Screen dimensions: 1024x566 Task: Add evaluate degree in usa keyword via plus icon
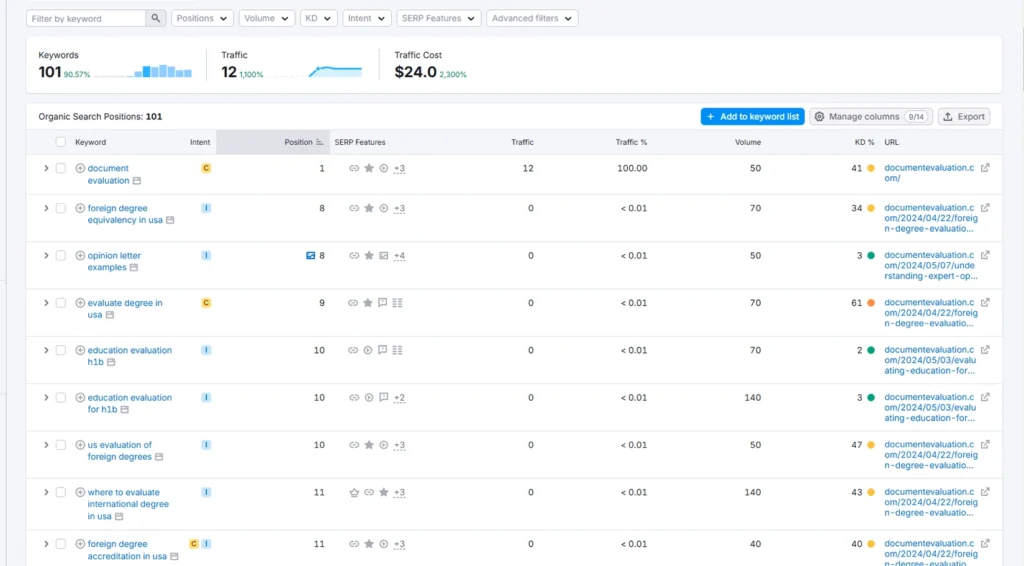click(80, 303)
